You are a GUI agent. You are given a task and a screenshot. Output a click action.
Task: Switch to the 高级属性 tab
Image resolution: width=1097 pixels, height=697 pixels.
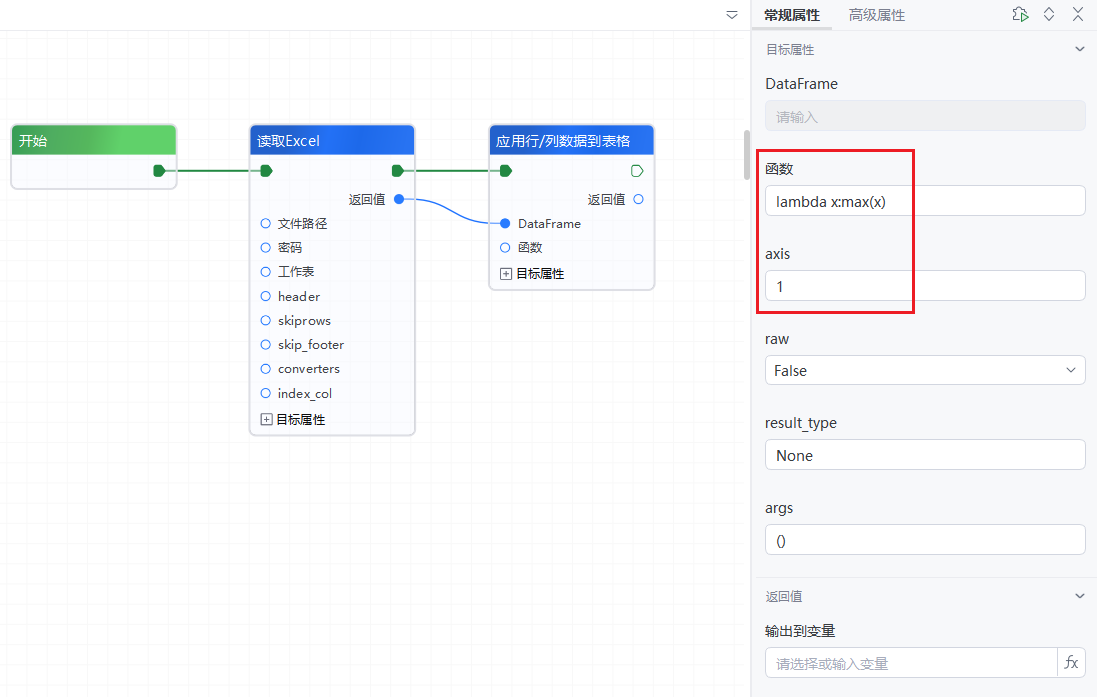click(876, 15)
